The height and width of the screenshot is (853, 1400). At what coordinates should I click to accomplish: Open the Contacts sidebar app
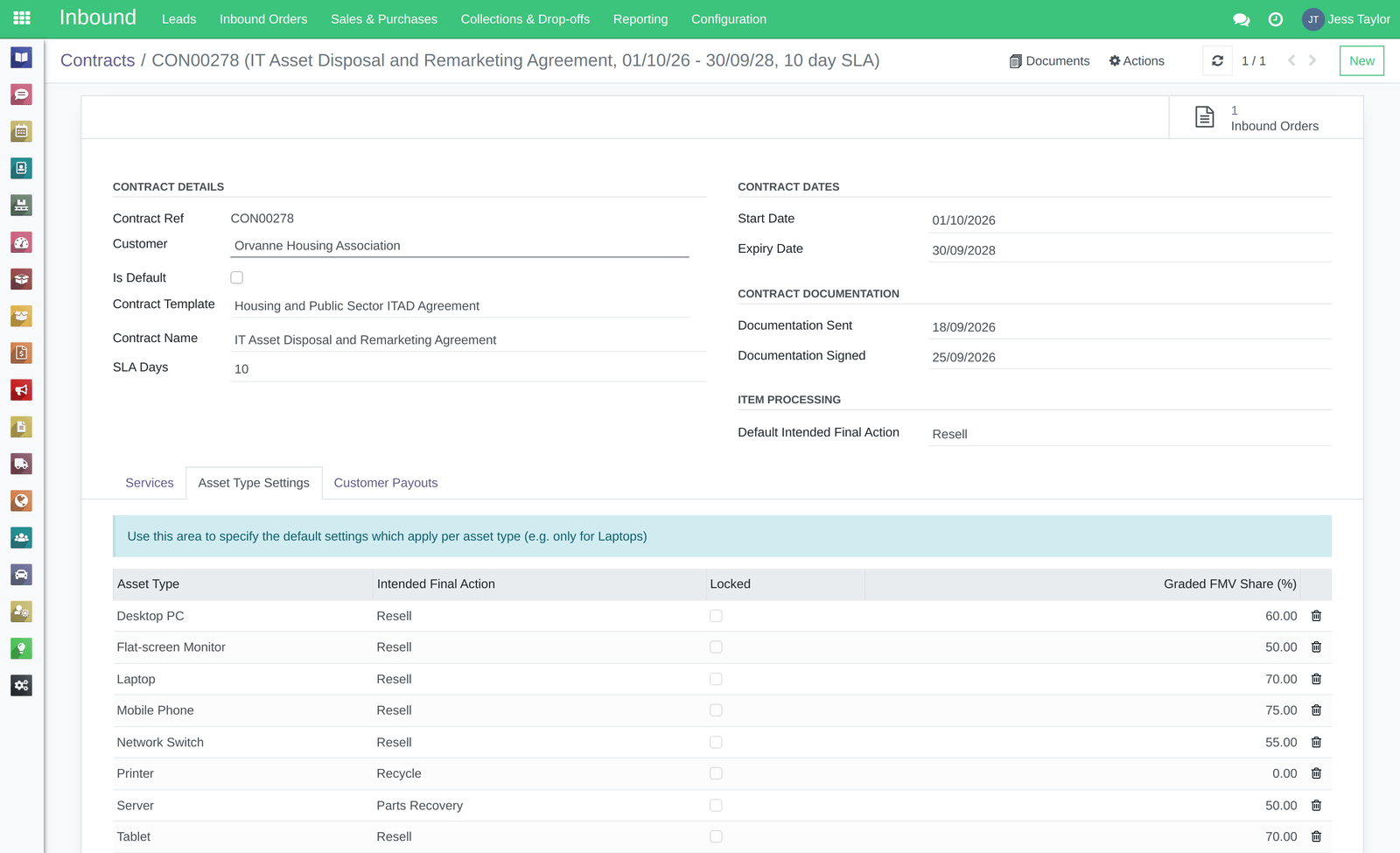[x=22, y=168]
